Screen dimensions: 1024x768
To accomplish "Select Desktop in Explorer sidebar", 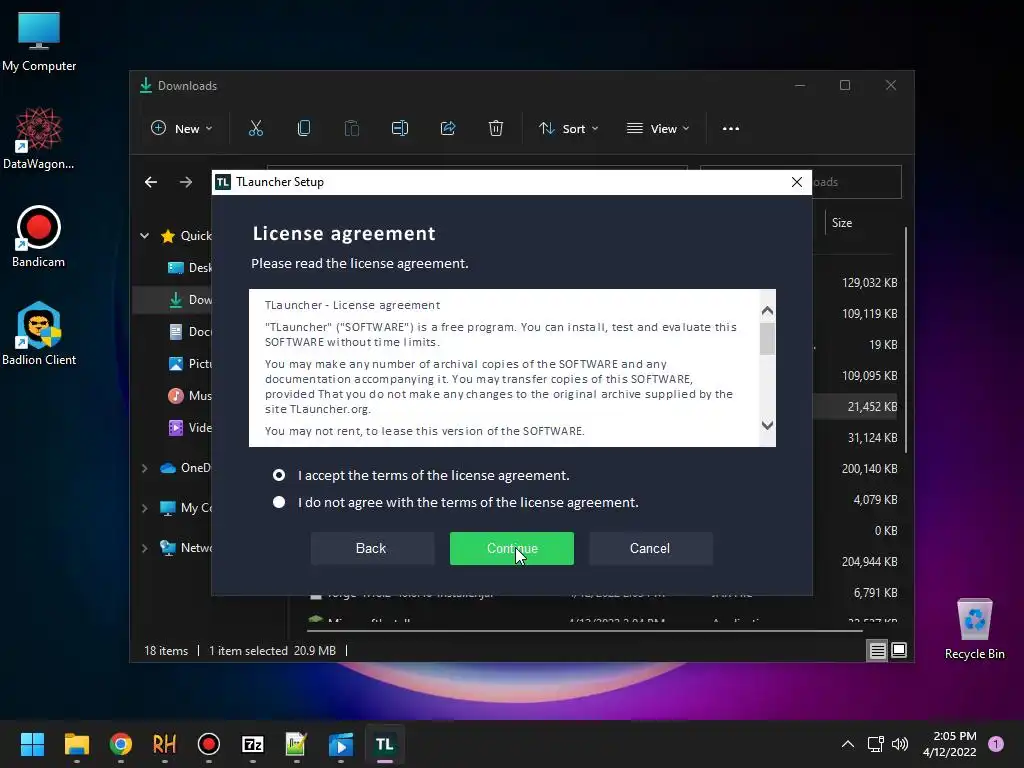I will [x=189, y=268].
